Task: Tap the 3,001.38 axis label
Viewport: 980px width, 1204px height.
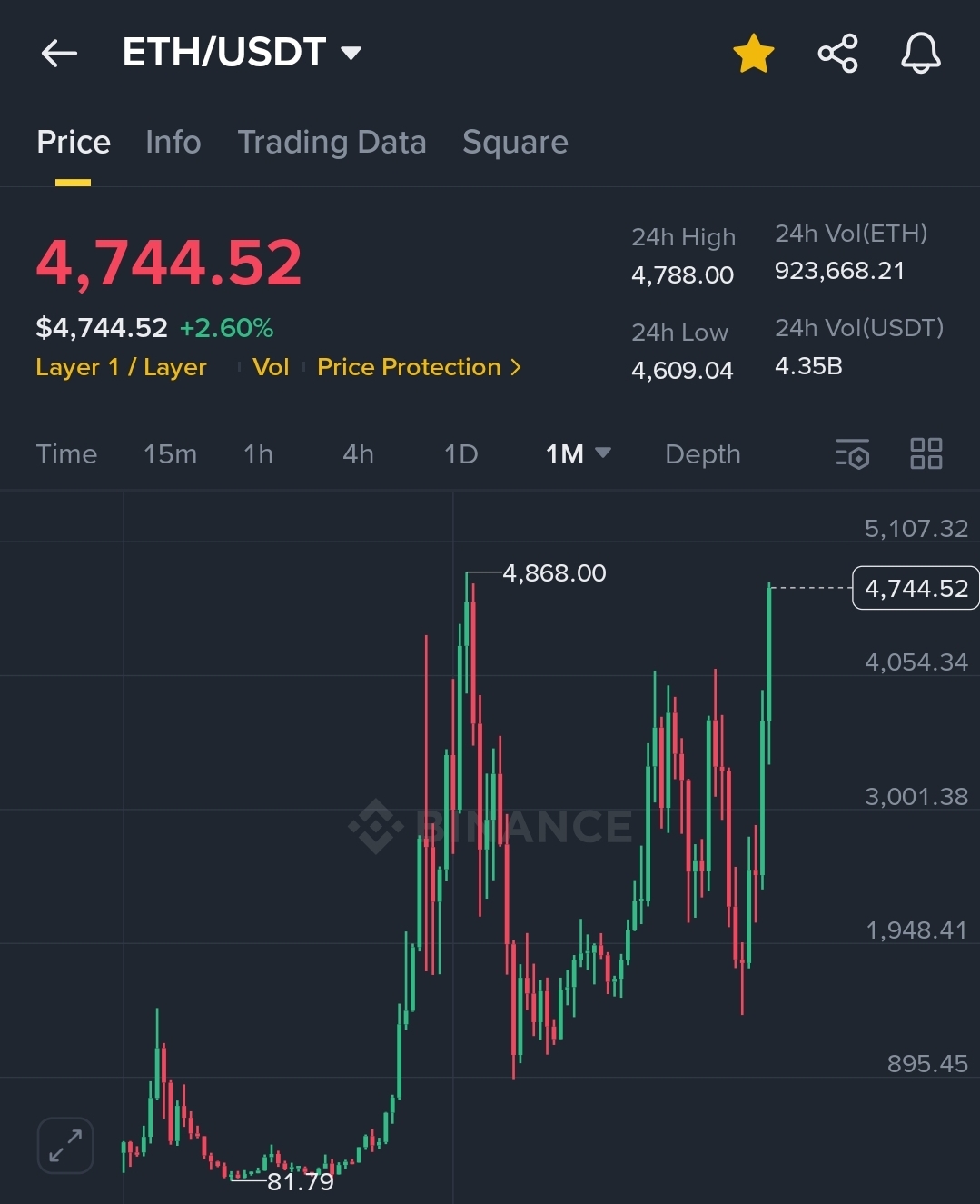Action: pyautogui.click(x=916, y=797)
